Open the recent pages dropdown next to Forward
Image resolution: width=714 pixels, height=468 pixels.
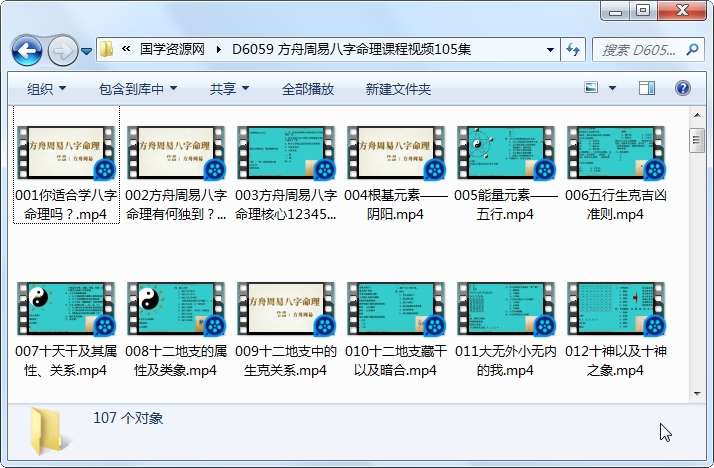pyautogui.click(x=87, y=50)
